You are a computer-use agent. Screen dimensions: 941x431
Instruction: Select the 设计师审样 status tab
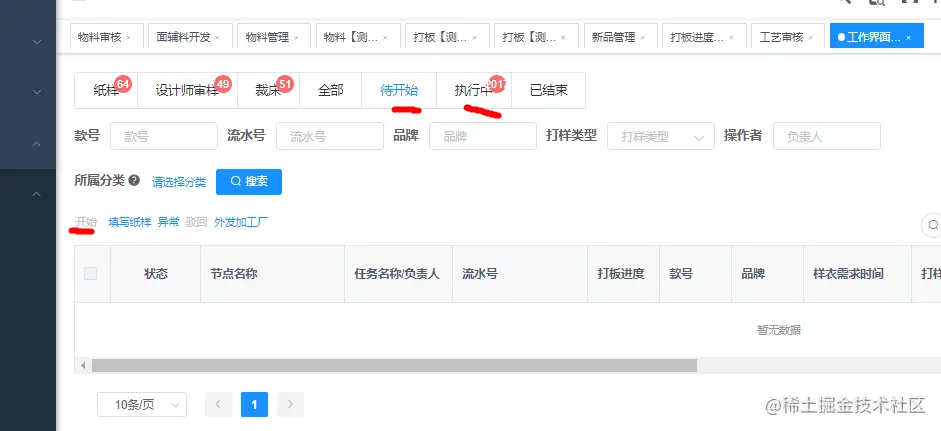tap(187, 91)
